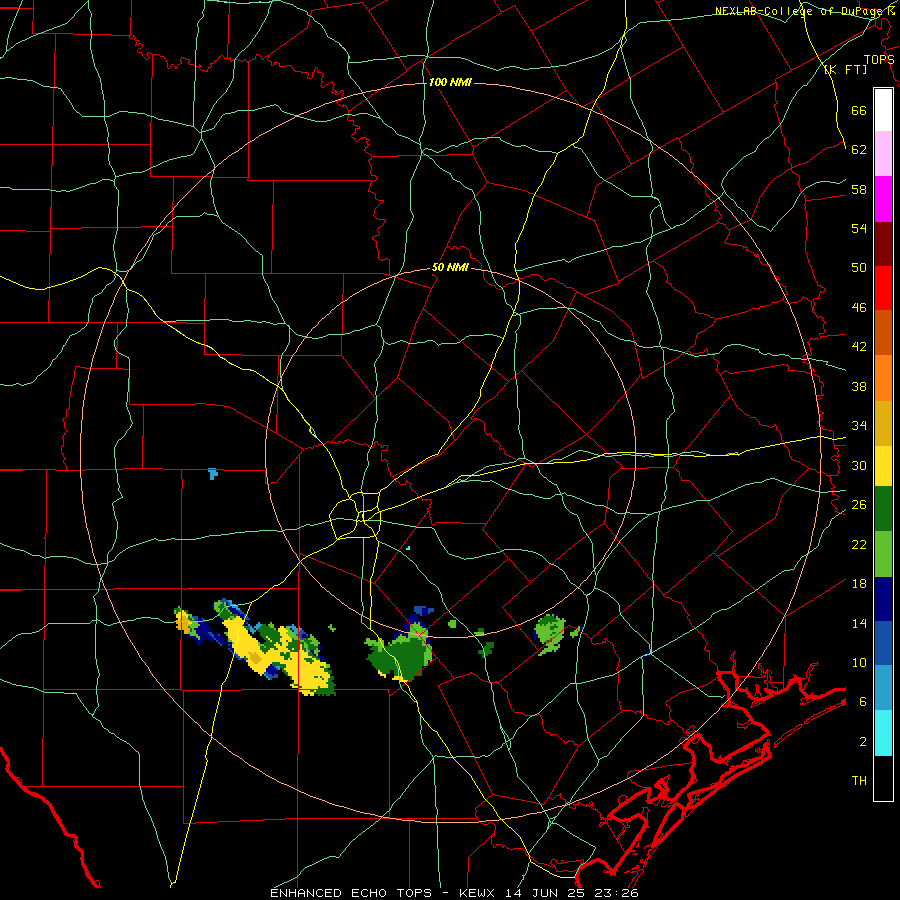Click the '[K FT]' units label
The image size is (900, 900).
pyautogui.click(x=845, y=69)
